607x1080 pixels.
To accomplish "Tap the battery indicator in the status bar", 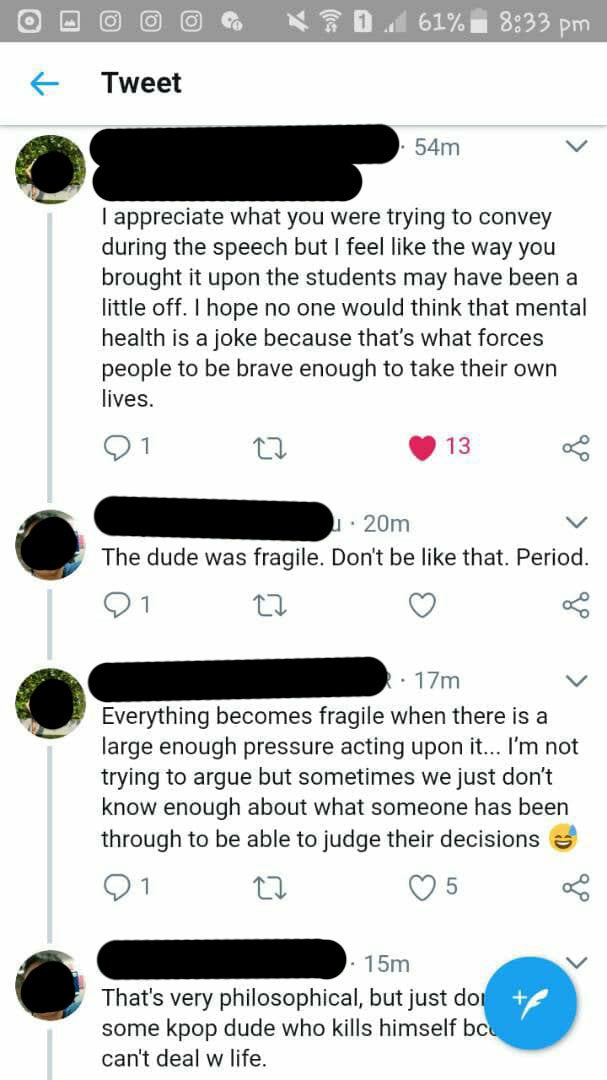I will point(482,21).
